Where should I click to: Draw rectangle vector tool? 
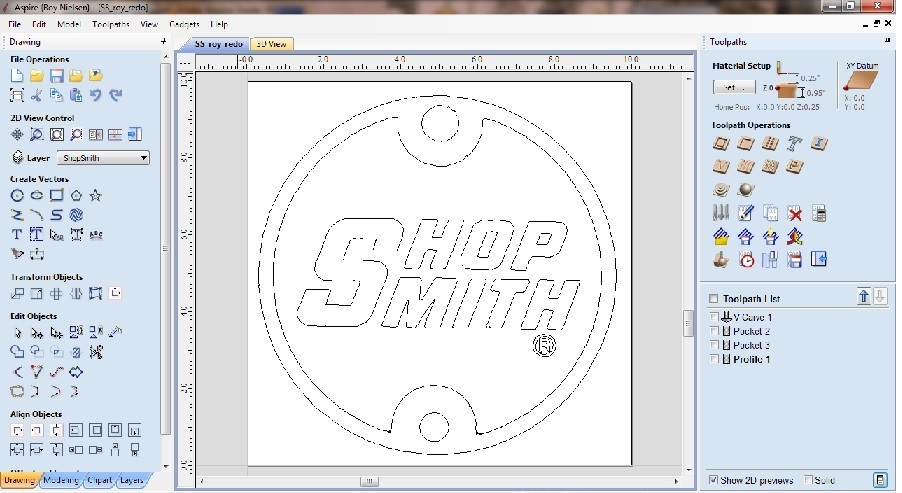coord(56,196)
